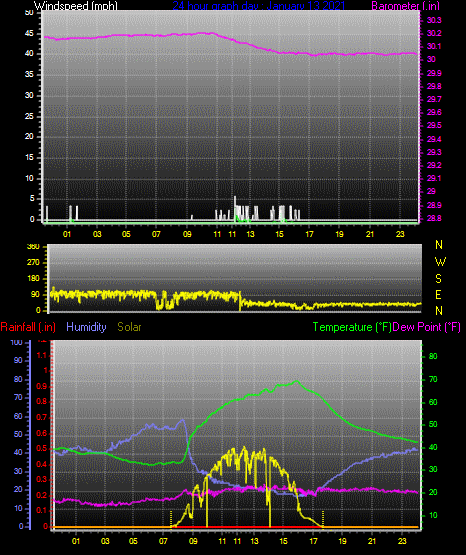
Task: Click the 28.8 barometer scale value
Action: point(434,218)
